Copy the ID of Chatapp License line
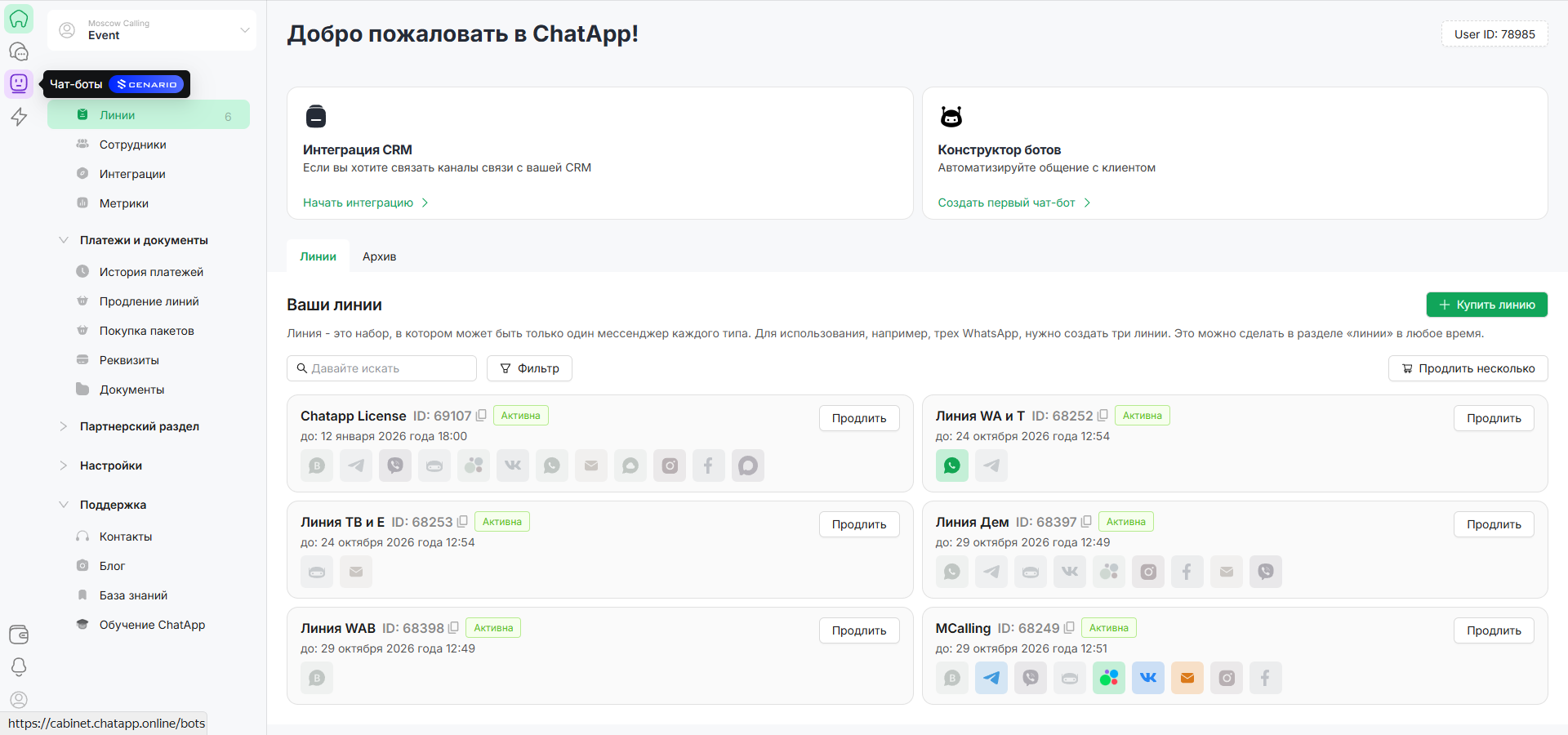The height and width of the screenshot is (735, 1568). (482, 416)
